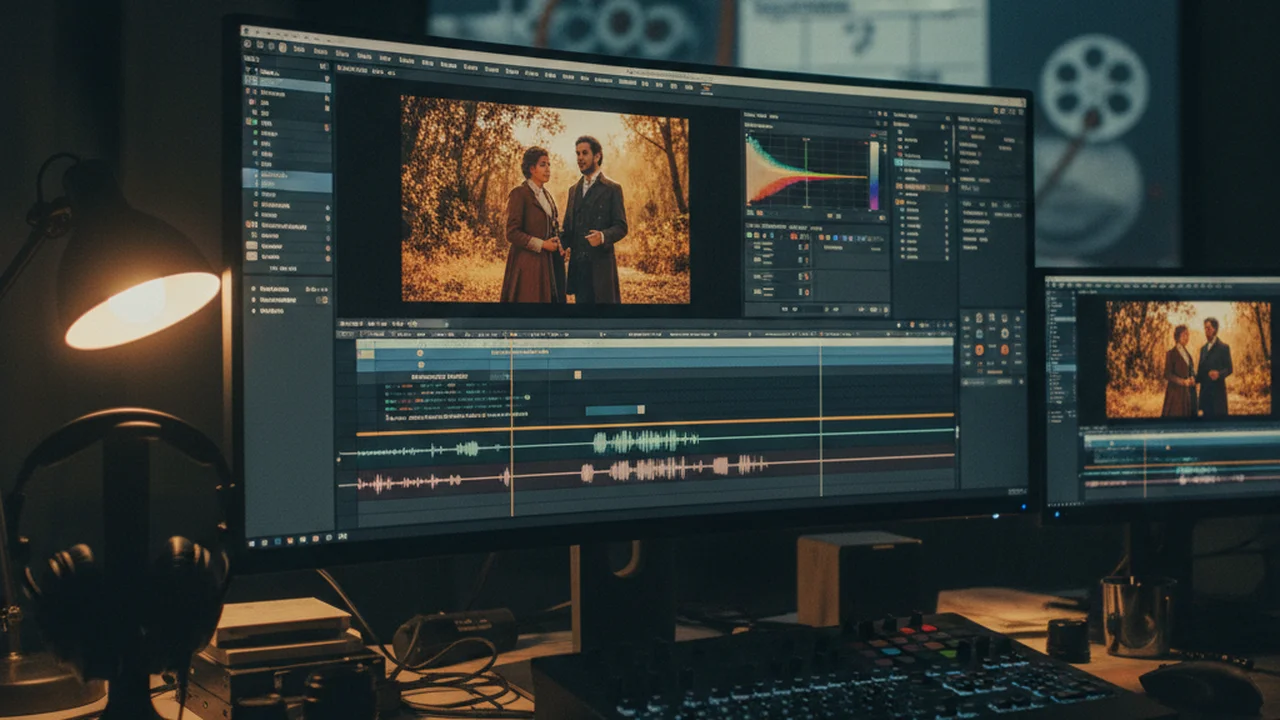Click the orange circle icon on top blue track
Screen dimensions: 1280x720
click(x=420, y=353)
